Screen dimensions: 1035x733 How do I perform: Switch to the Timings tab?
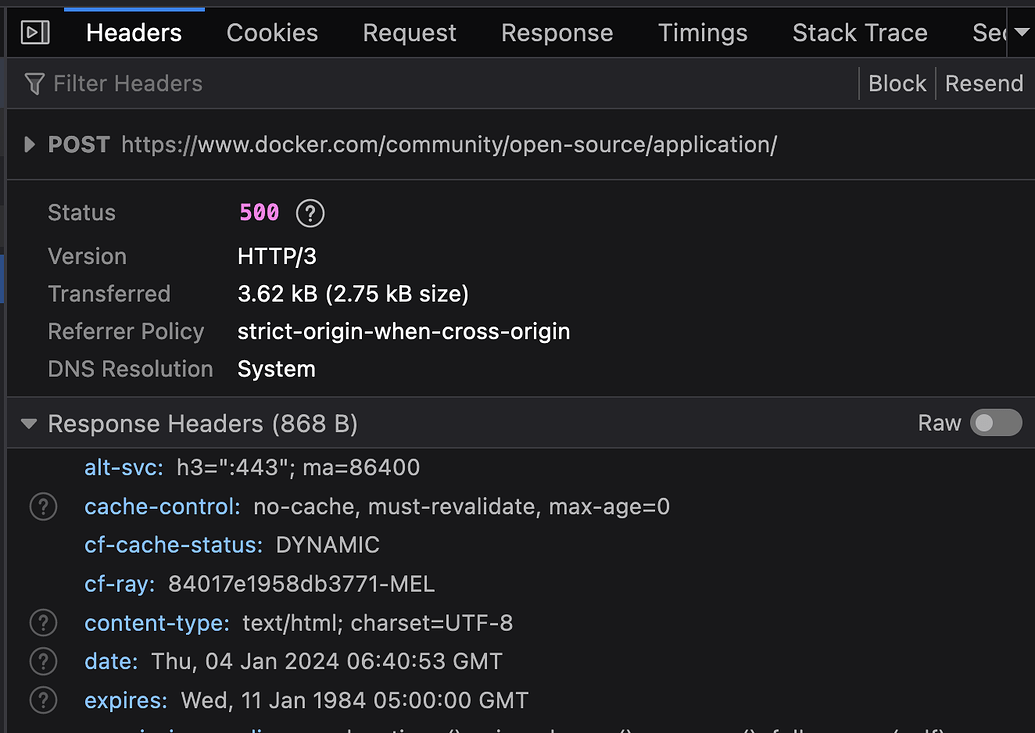click(x=702, y=33)
